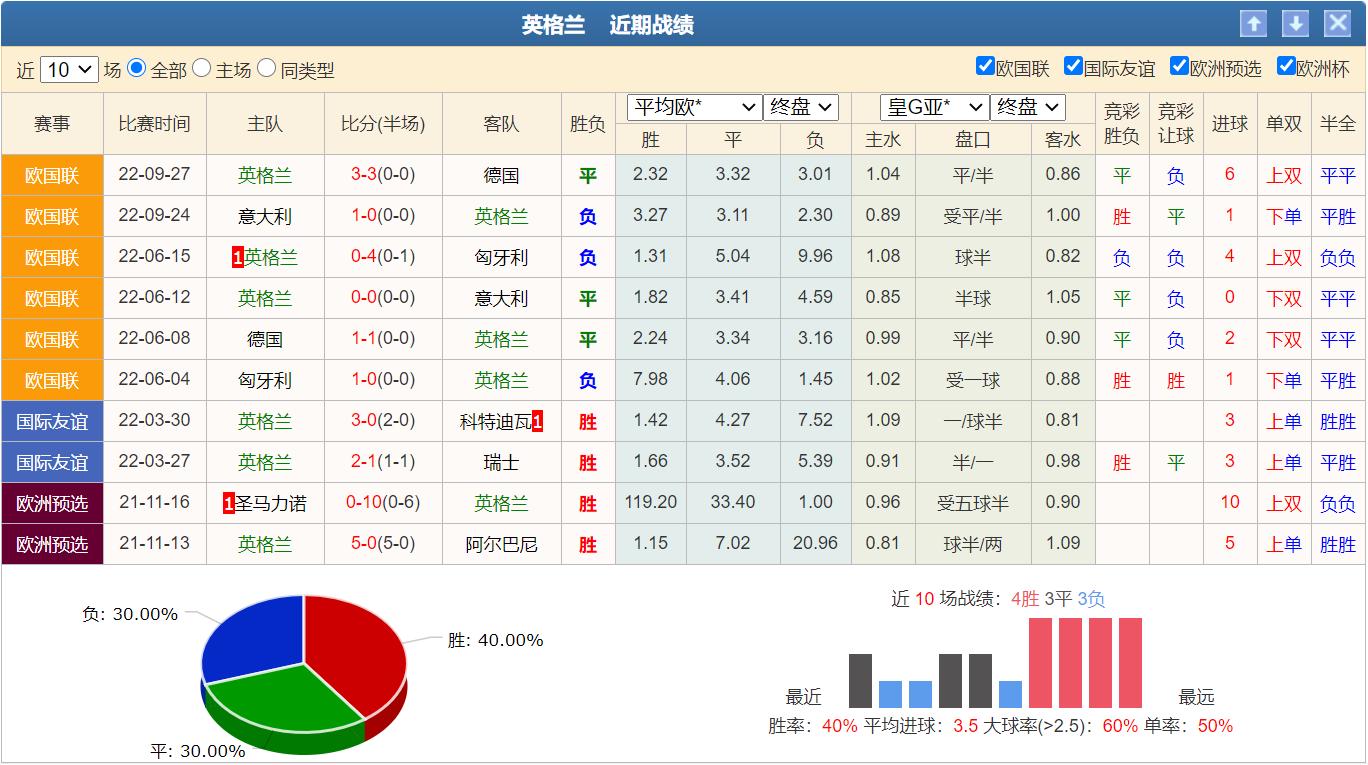This screenshot has height=765, width=1368.
Task: Toggle the 欧洲预选 checkbox off
Action: pos(1180,66)
